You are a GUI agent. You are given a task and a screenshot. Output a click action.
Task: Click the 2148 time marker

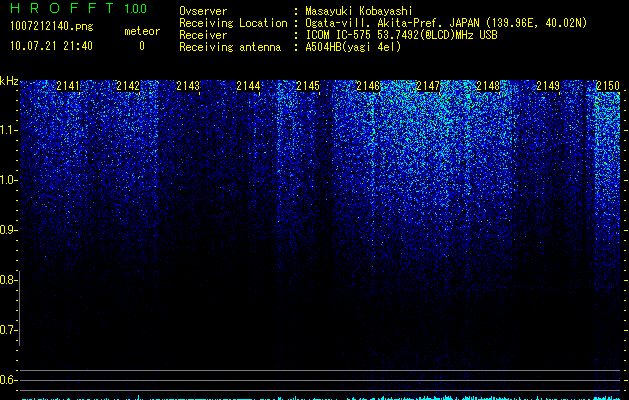488,86
